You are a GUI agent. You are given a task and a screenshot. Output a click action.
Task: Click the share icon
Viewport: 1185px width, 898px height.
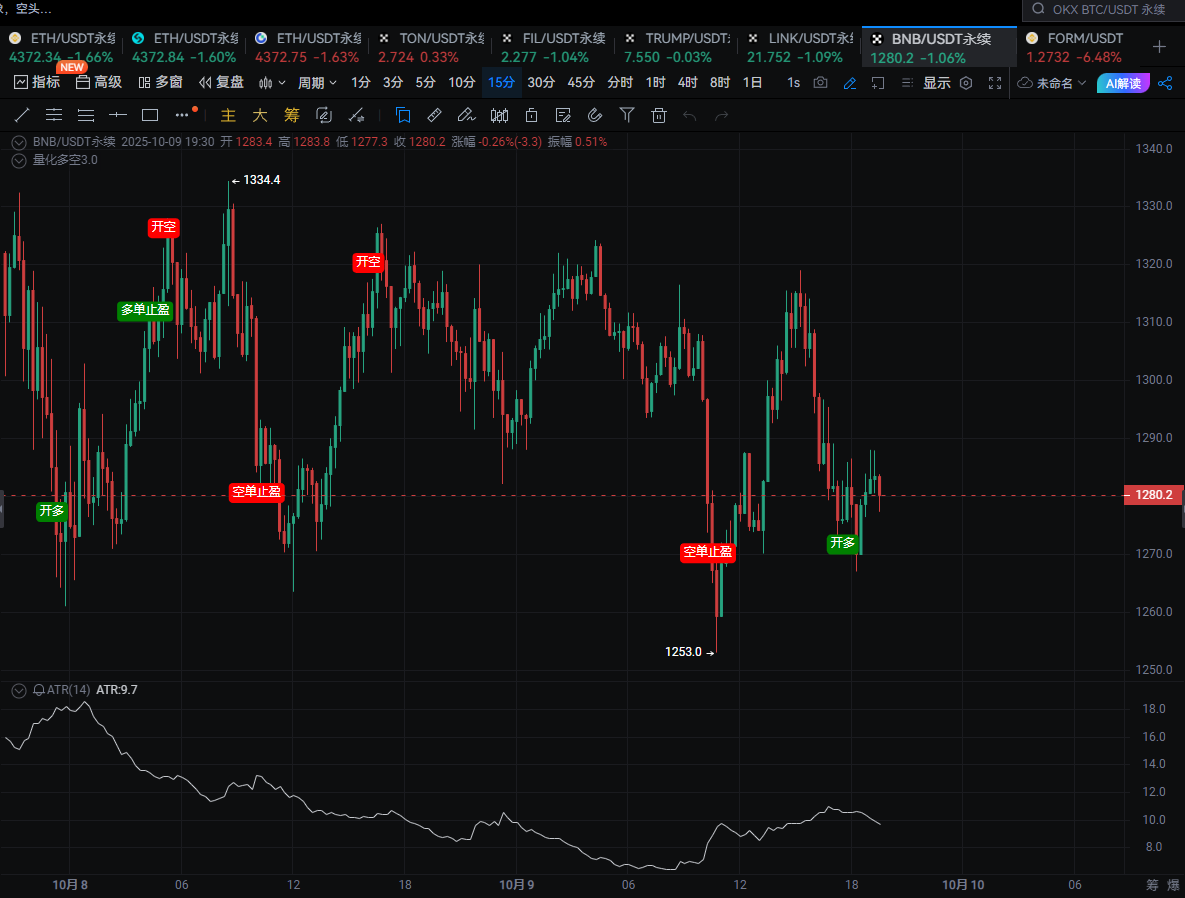click(1165, 83)
